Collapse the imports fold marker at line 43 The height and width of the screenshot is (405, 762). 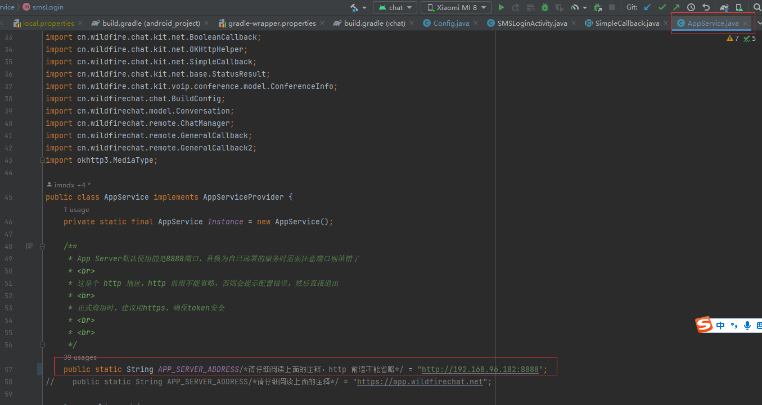[x=42, y=160]
